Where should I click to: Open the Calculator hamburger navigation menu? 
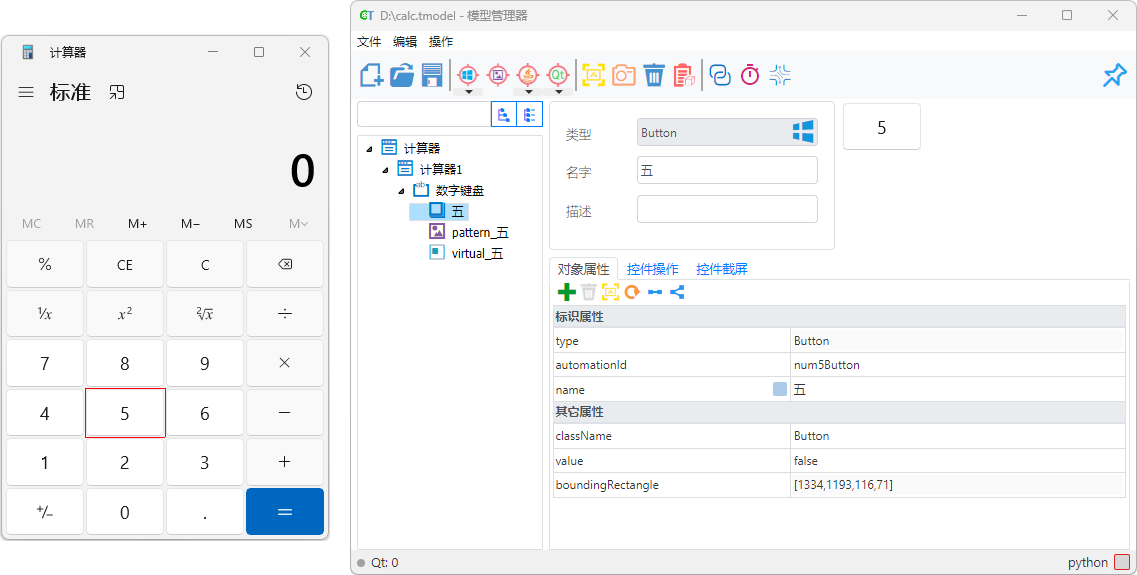coord(26,92)
